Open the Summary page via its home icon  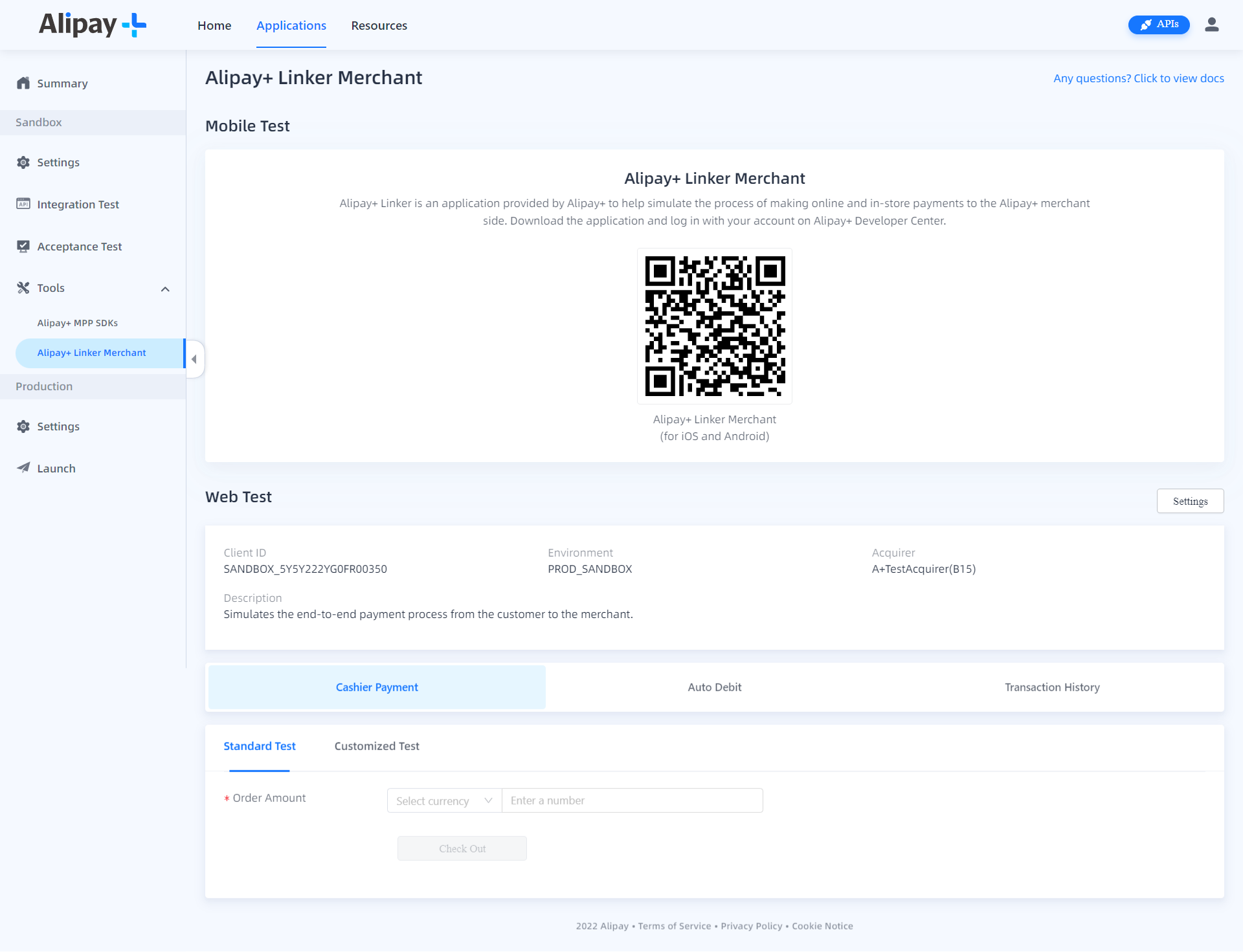[23, 83]
